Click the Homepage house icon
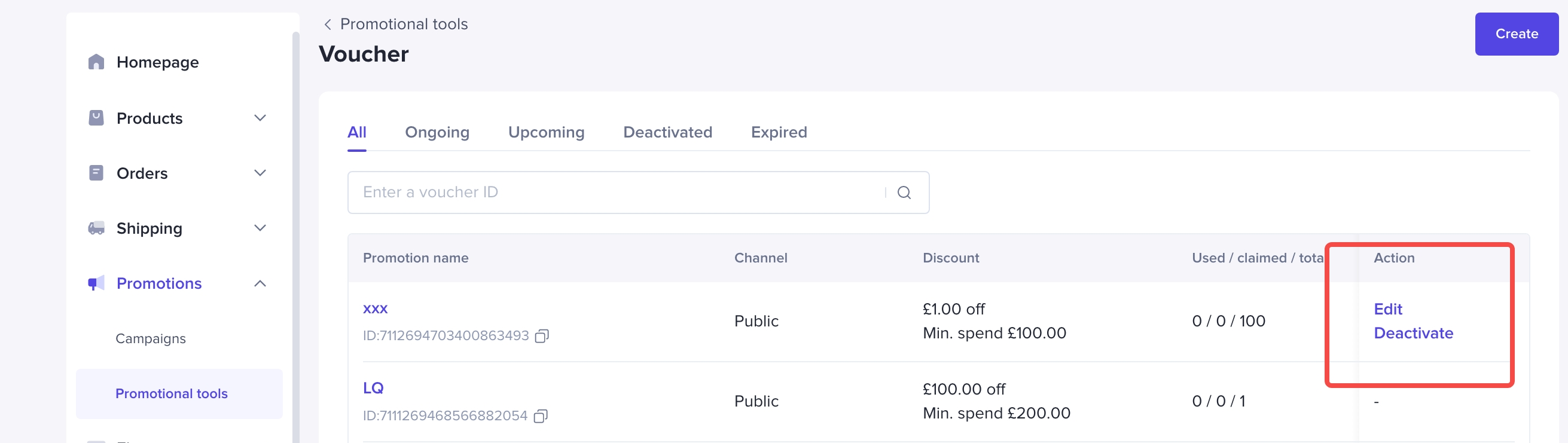1568x443 pixels. [x=96, y=62]
